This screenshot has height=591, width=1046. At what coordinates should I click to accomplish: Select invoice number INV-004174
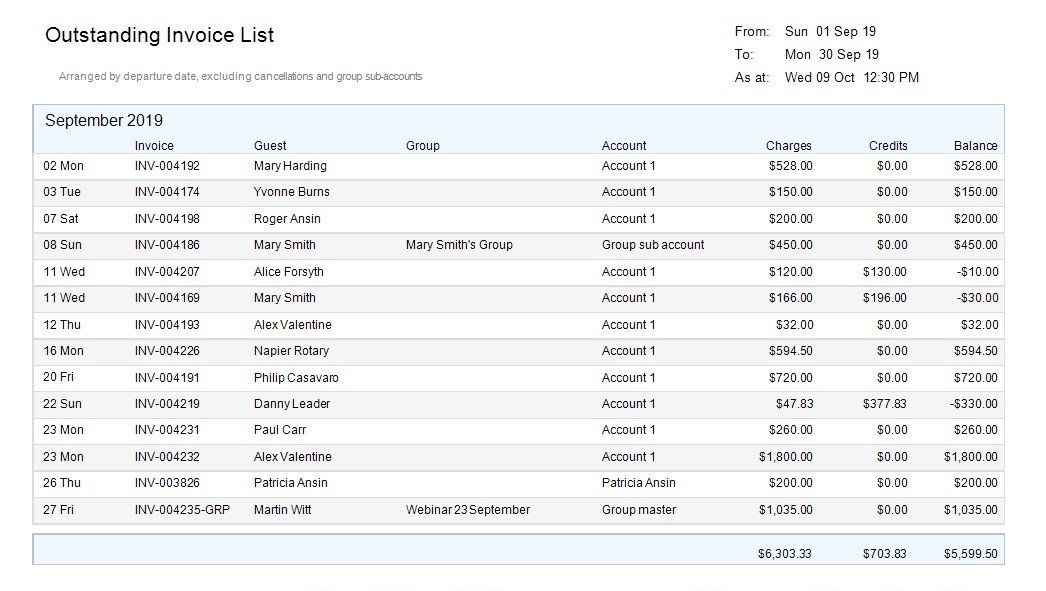167,192
